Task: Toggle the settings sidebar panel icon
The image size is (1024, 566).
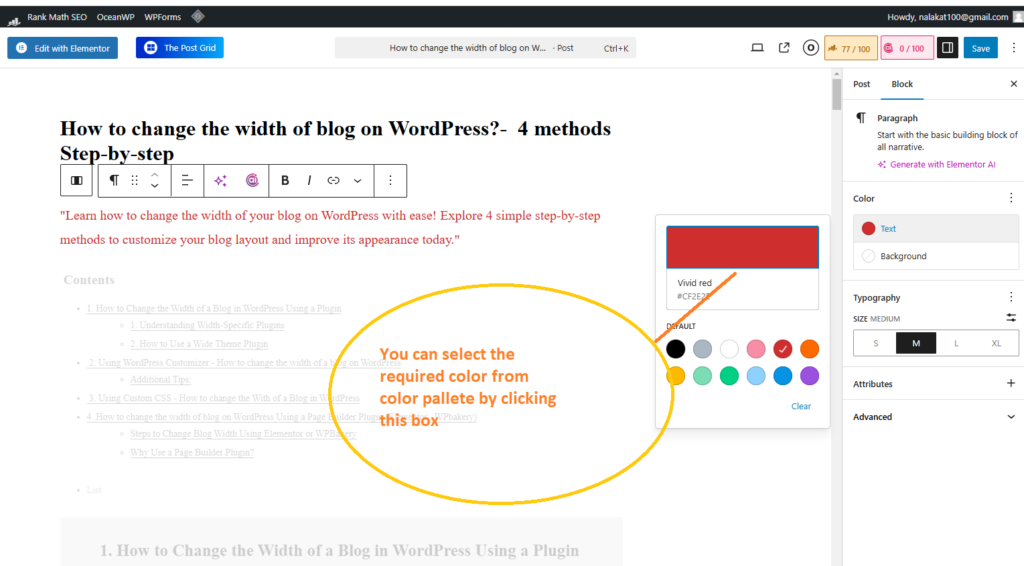Action: point(948,48)
